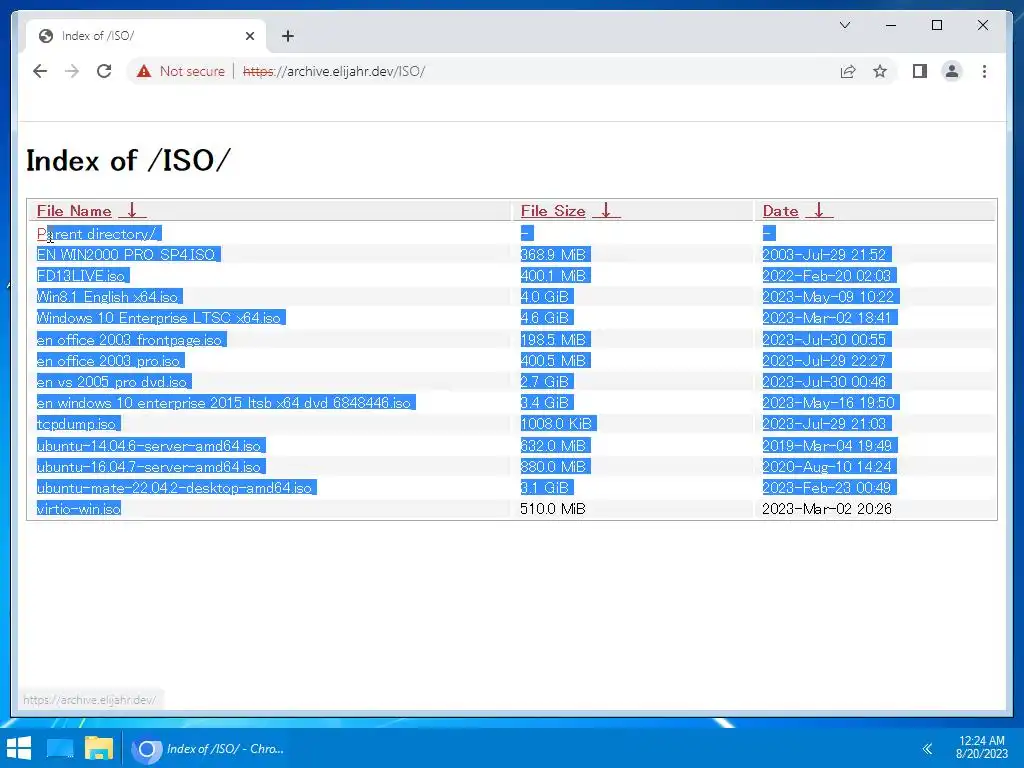Click the Index of /ISO/ heading
Screen dimensions: 1024x768
coord(129,160)
